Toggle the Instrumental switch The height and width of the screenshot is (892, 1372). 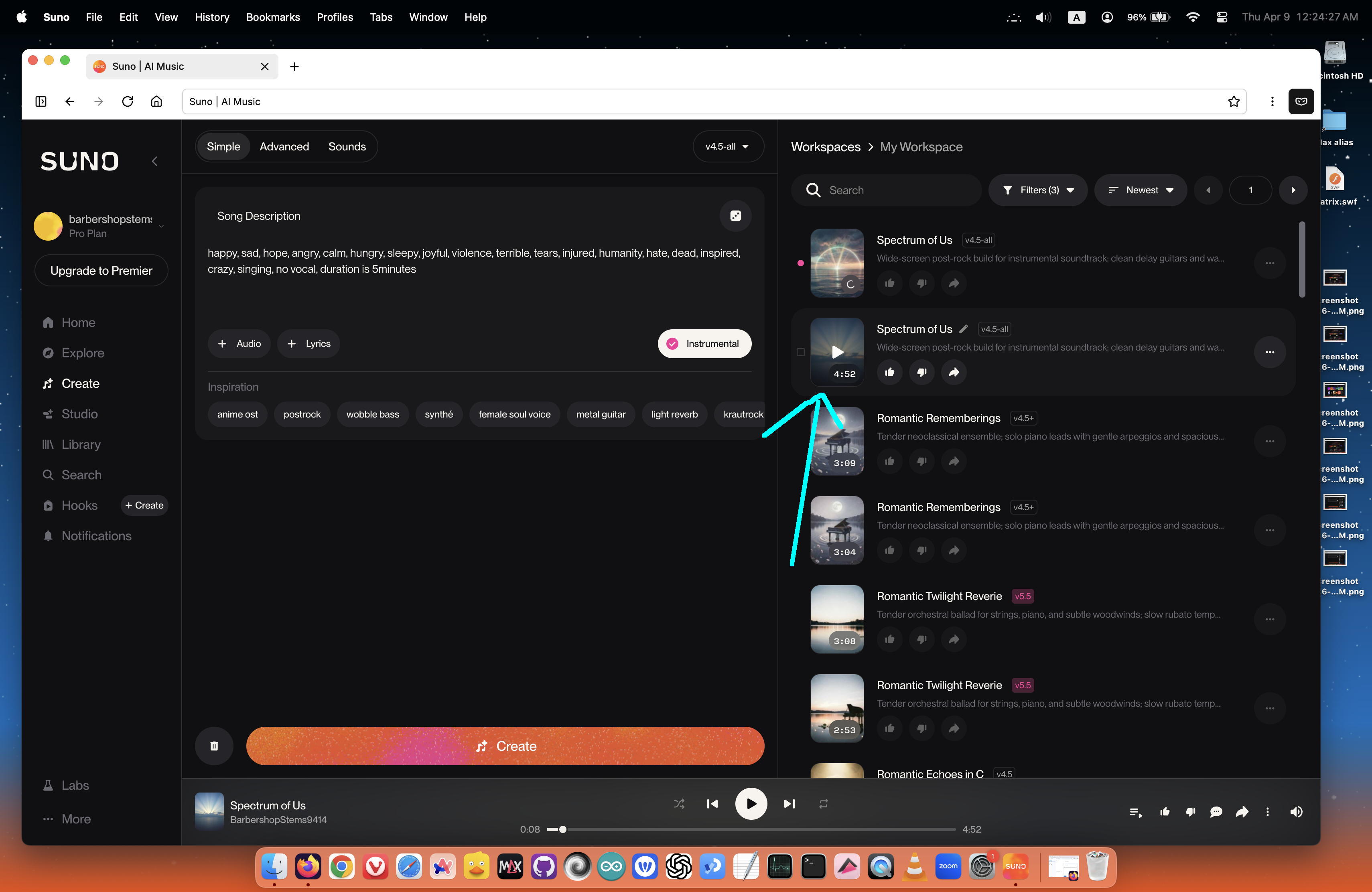(704, 343)
